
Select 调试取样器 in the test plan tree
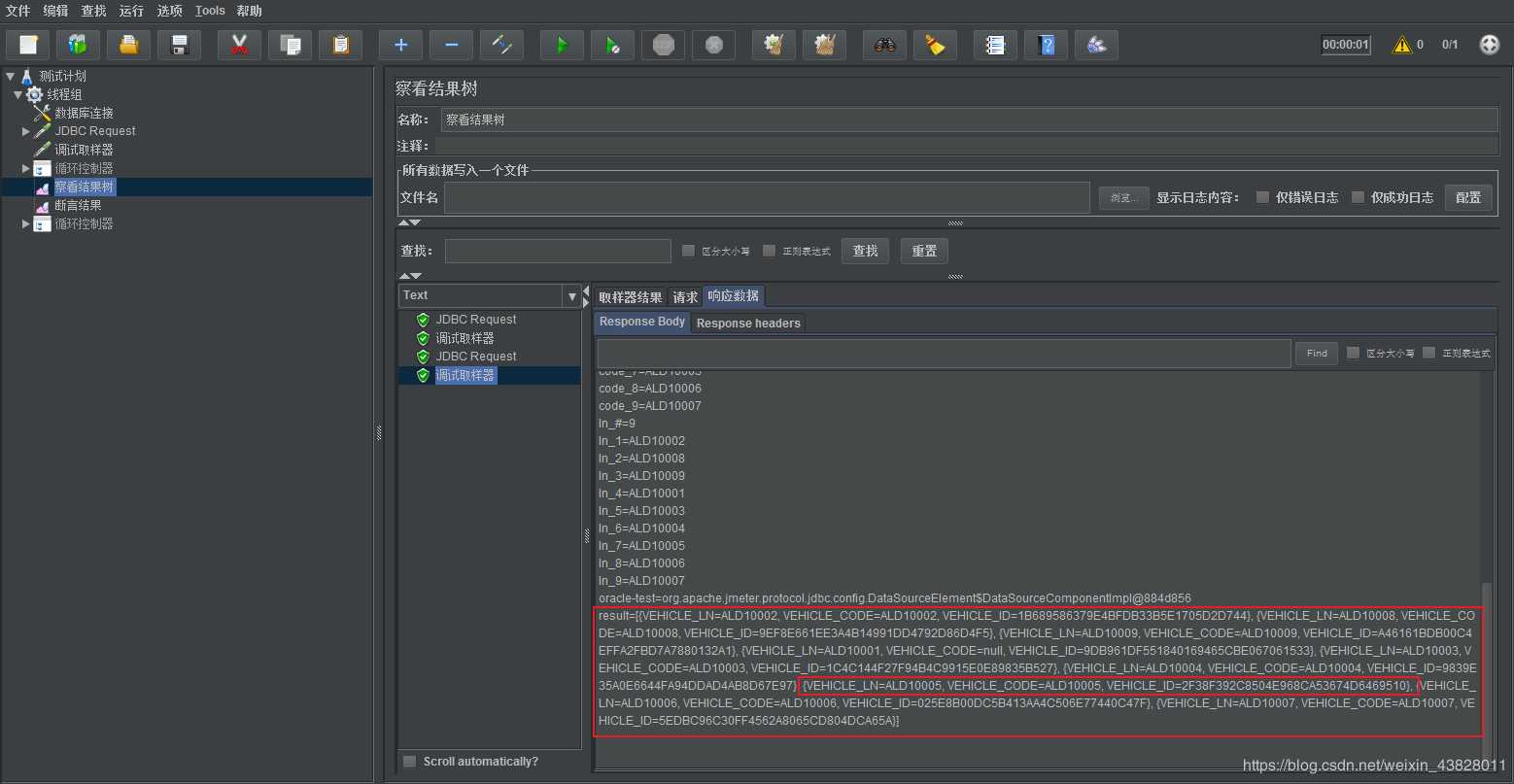84,150
